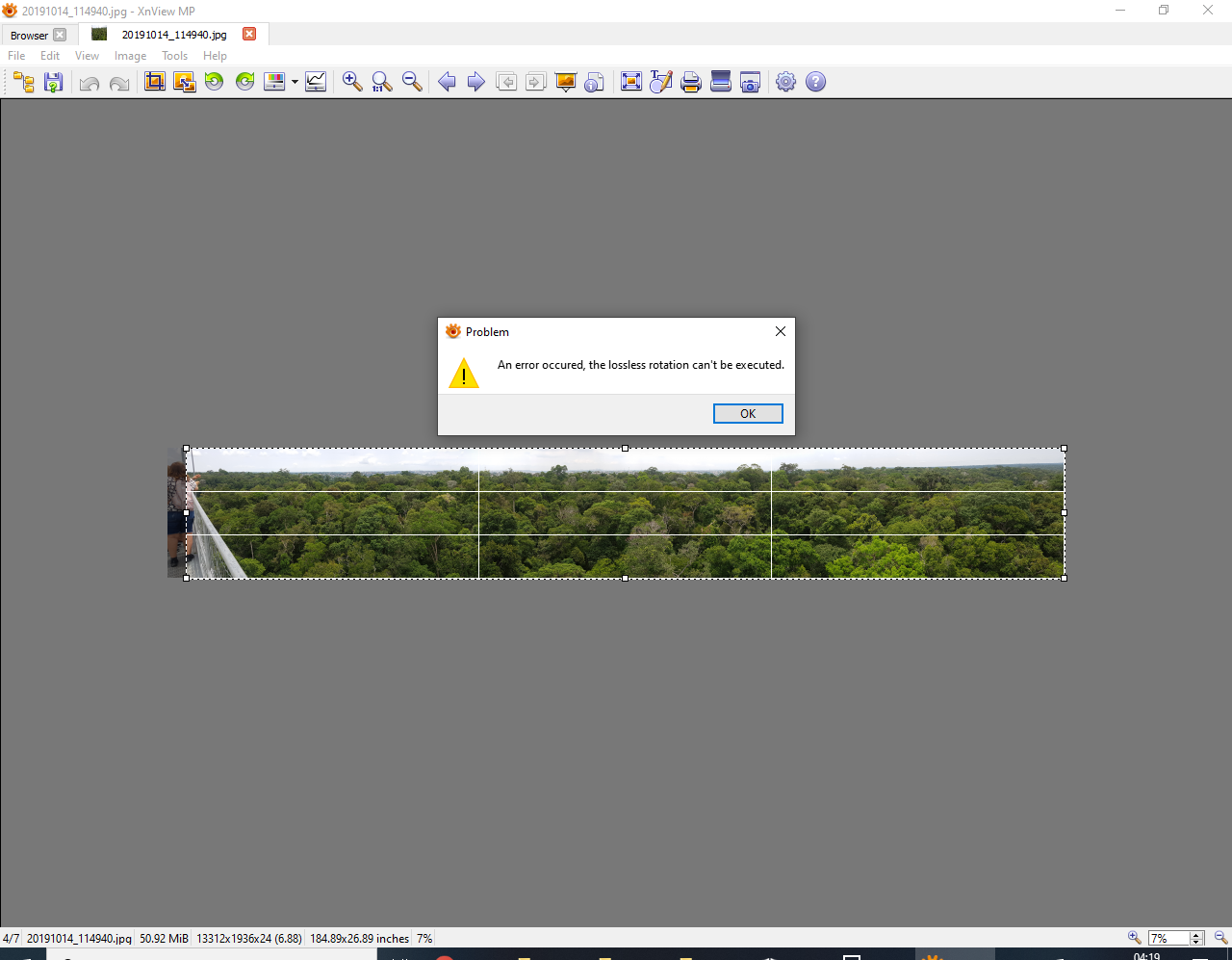1232x960 pixels.
Task: Close the Problem dialog with X
Action: click(x=781, y=331)
